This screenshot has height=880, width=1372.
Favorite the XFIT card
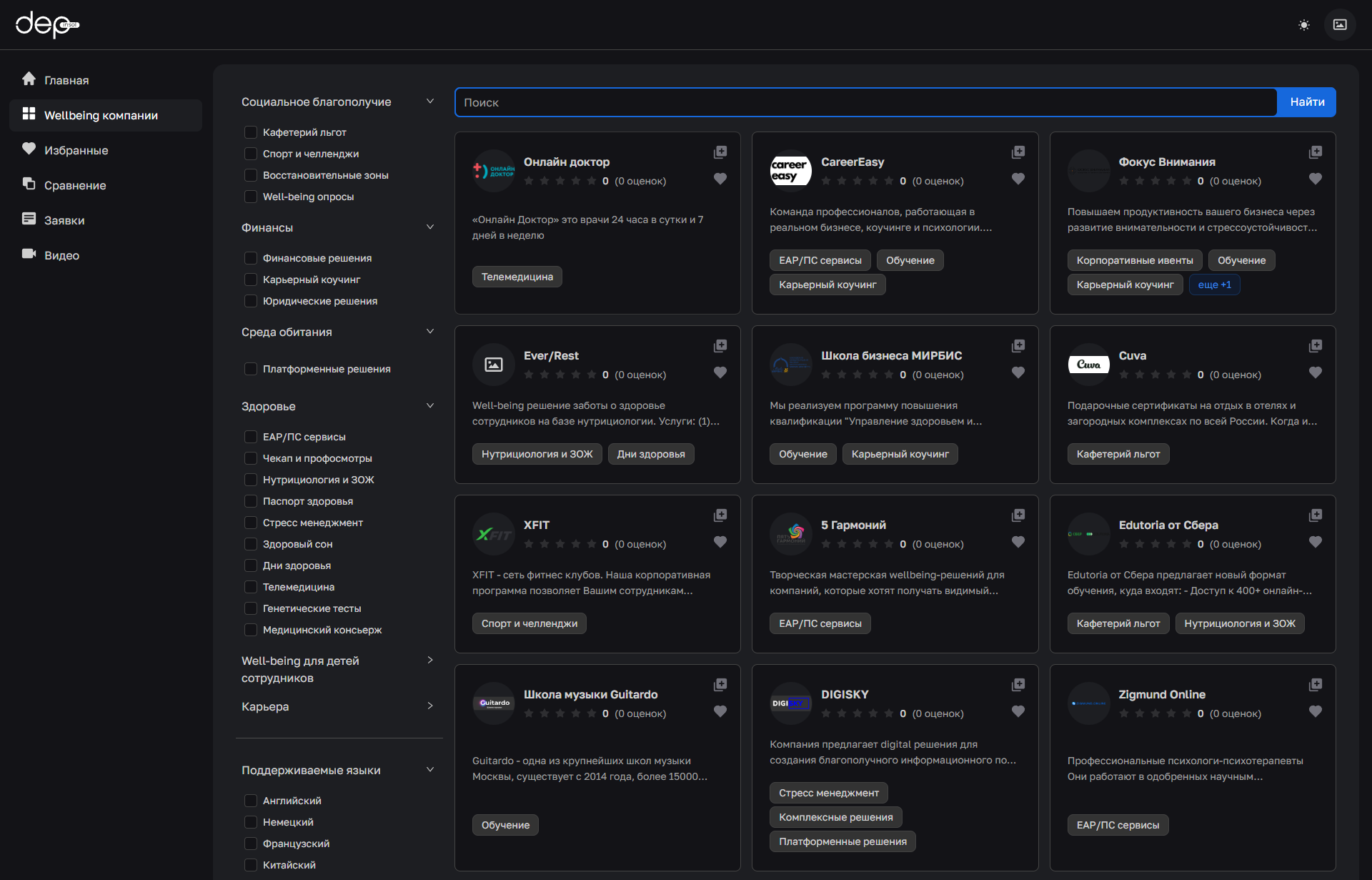pos(720,542)
